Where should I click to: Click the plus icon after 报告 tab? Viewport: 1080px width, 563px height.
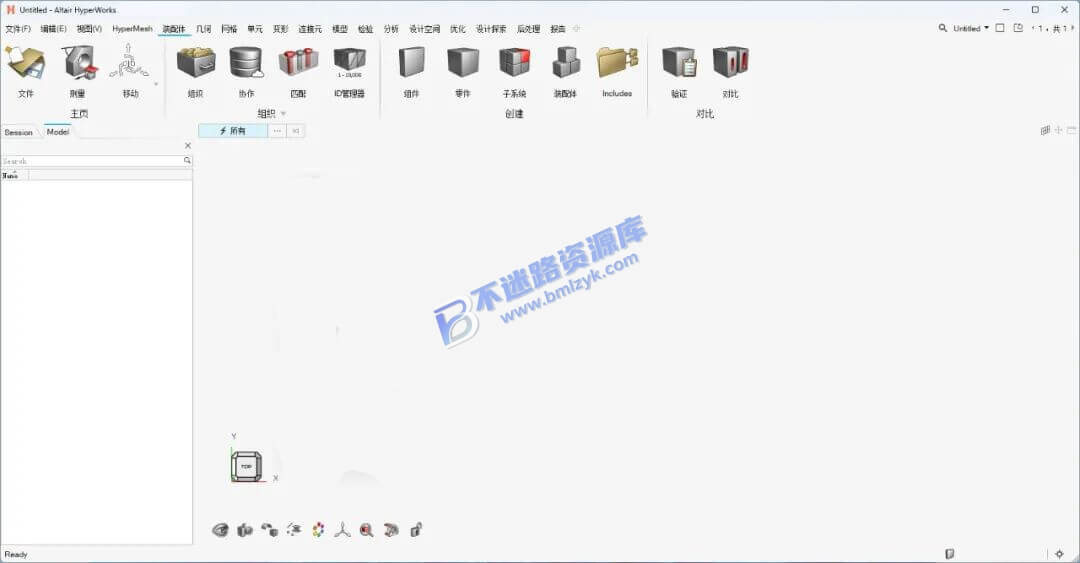577,29
